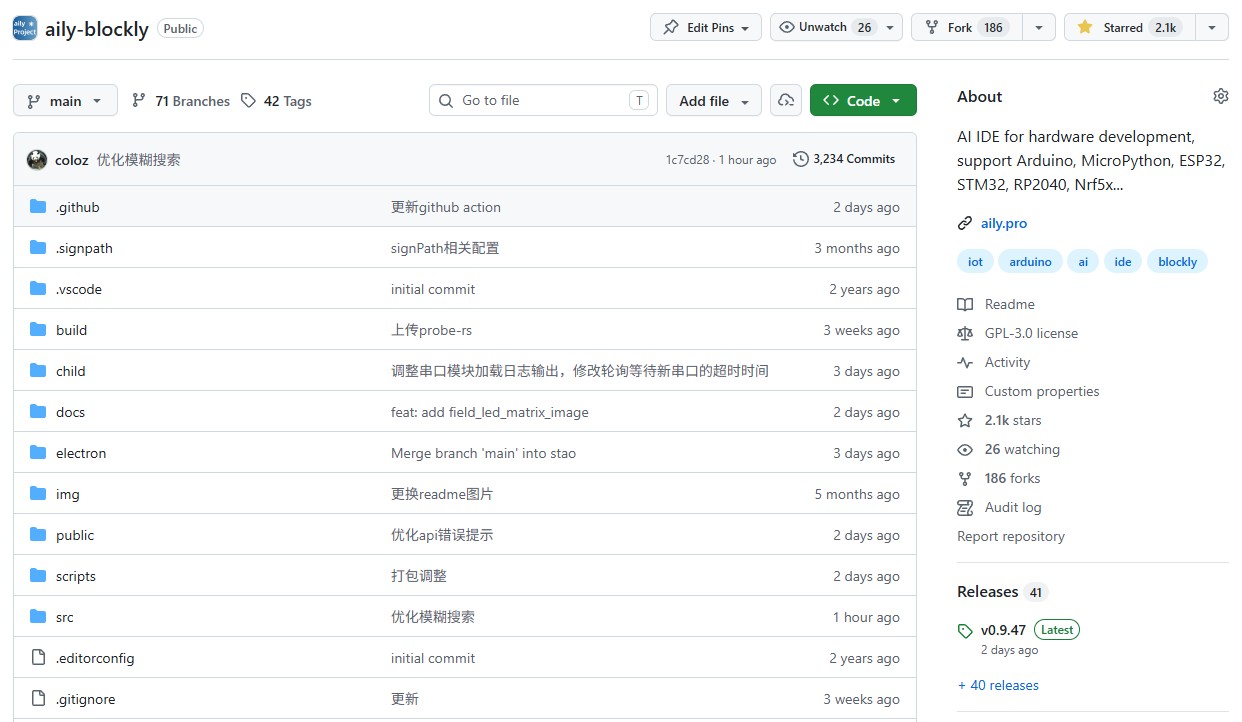
Task: Open the aily.pro website link
Action: click(x=1004, y=223)
